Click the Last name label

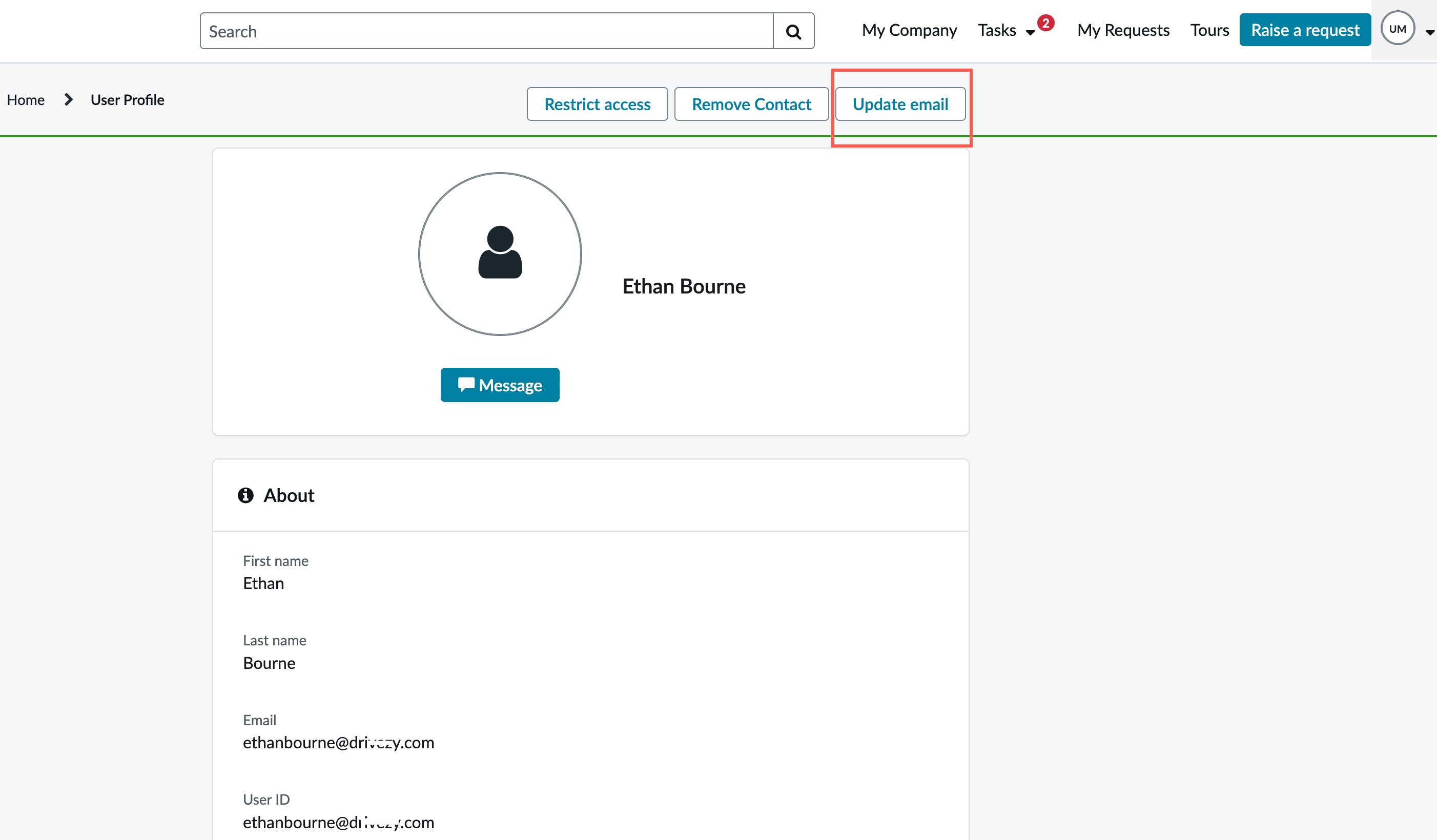274,640
